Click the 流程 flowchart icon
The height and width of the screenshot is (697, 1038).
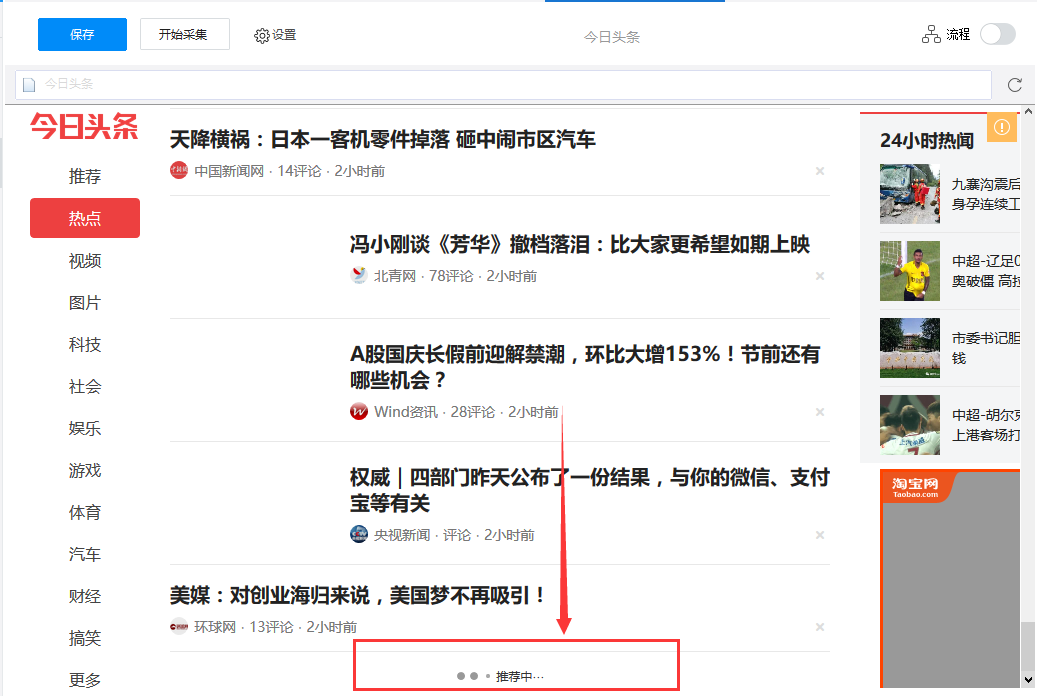coord(931,34)
